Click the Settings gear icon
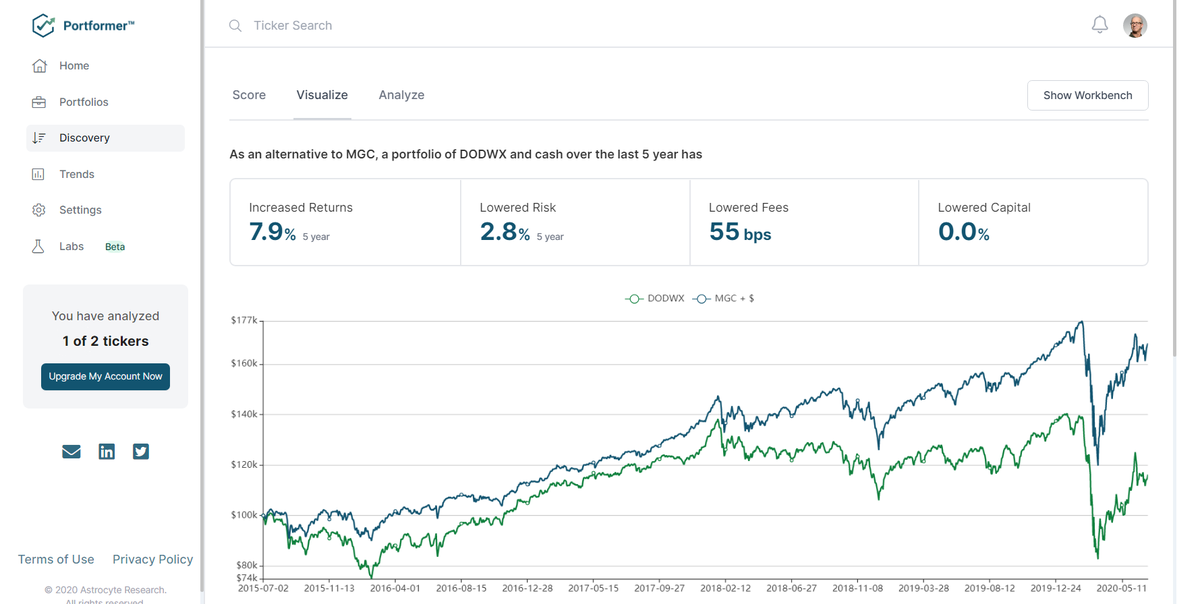 click(39, 210)
